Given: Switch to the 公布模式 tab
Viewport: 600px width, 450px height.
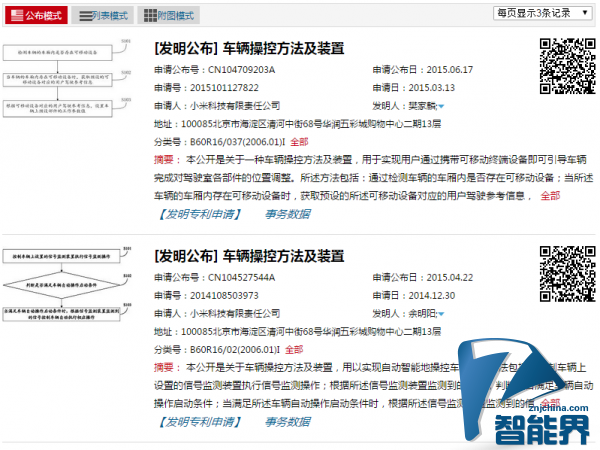Looking at the screenshot, I should [x=36, y=16].
